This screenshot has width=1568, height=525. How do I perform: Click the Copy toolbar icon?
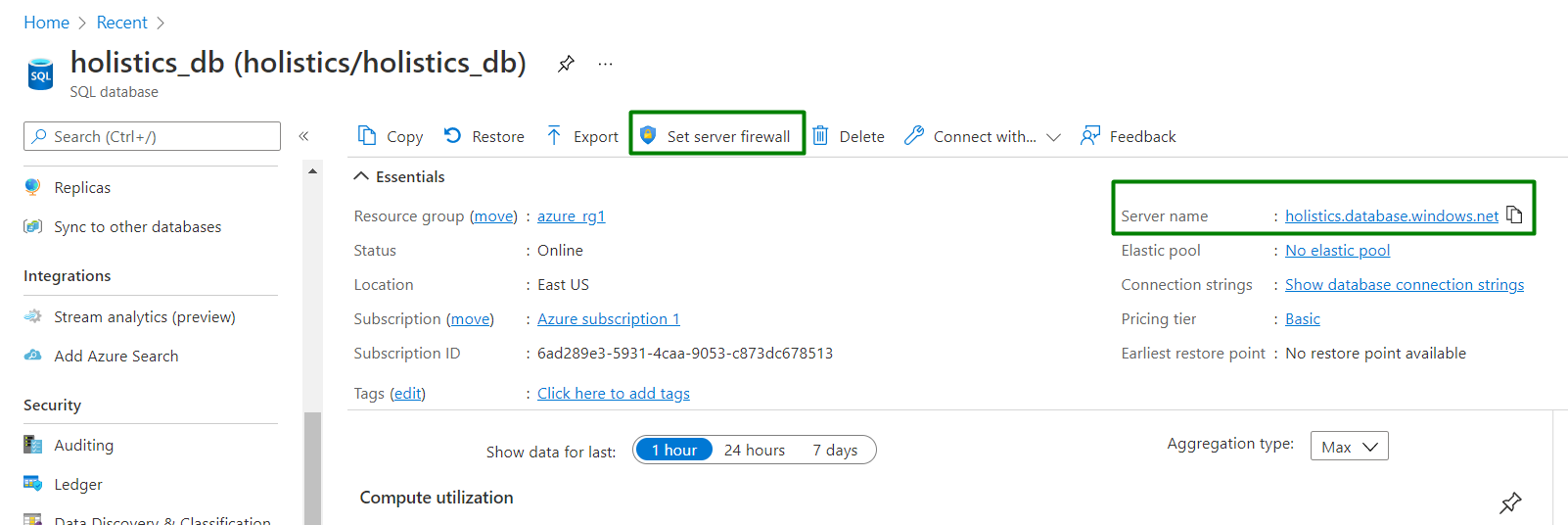367,135
